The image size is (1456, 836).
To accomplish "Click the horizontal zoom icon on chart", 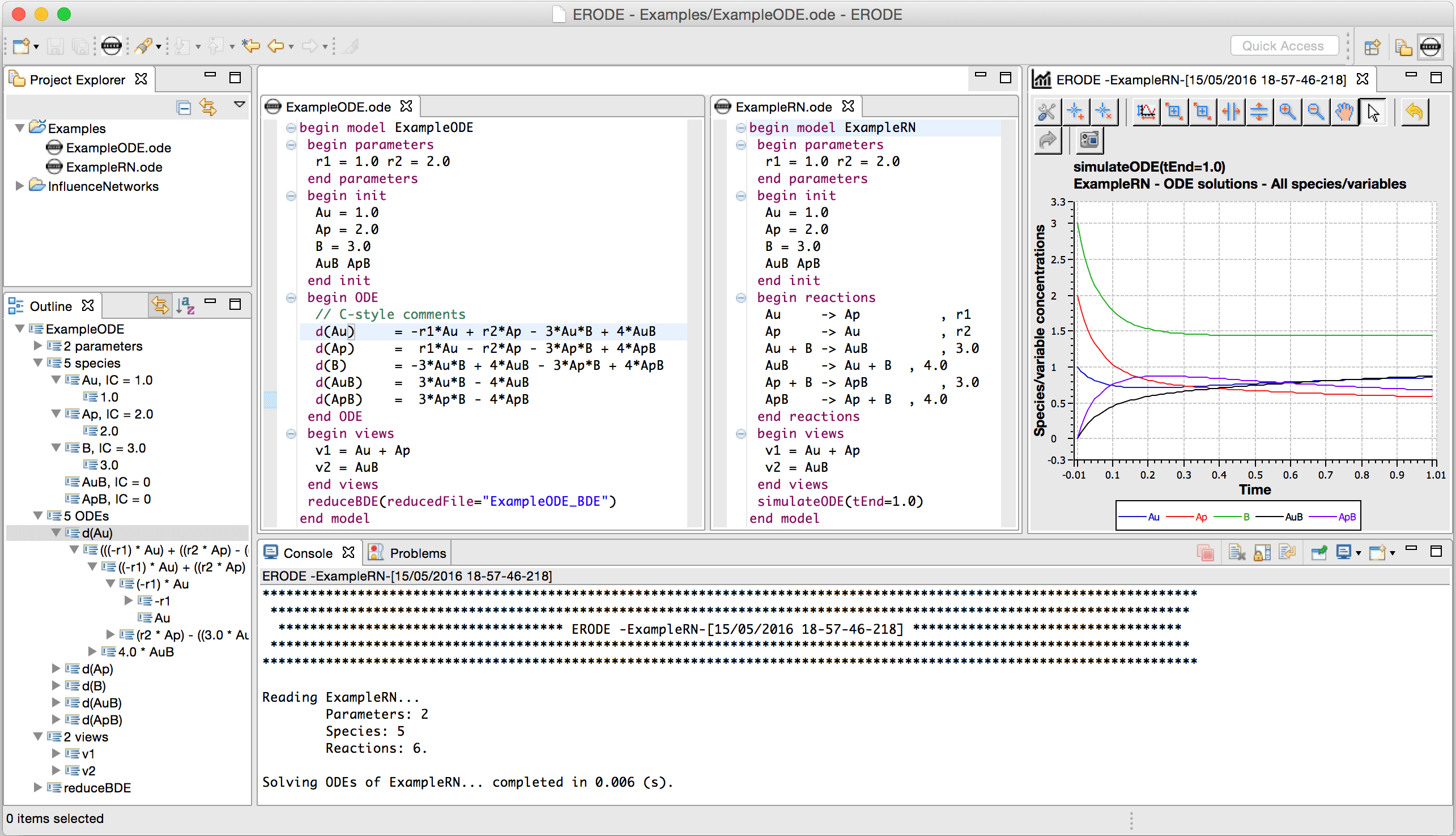I will 1231,112.
